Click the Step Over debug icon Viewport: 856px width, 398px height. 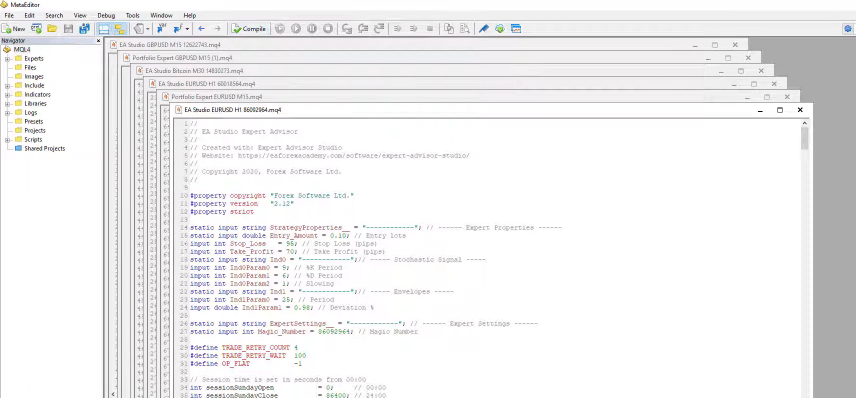pos(363,29)
